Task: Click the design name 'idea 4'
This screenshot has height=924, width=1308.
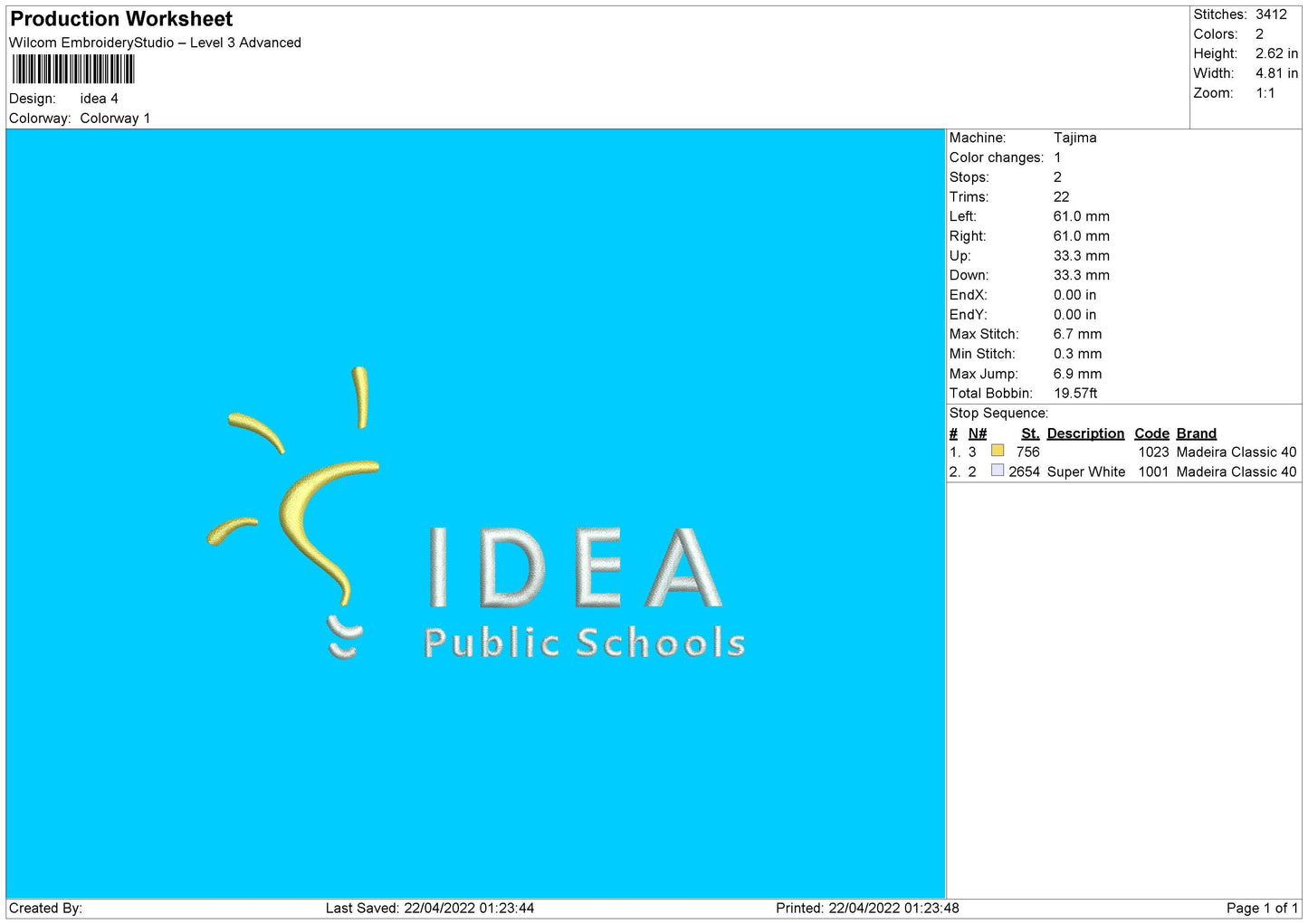Action: coord(99,99)
